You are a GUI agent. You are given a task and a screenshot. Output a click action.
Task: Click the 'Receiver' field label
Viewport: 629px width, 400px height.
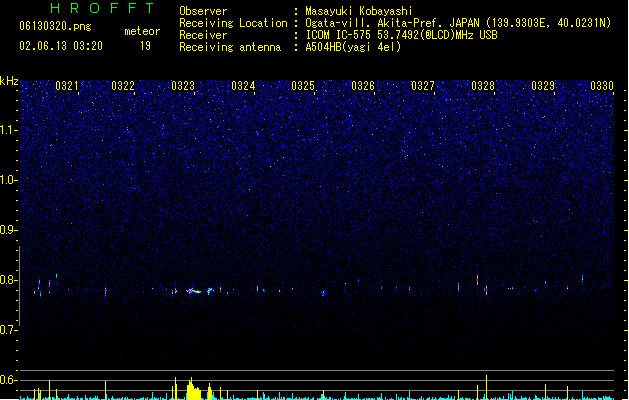pos(203,35)
